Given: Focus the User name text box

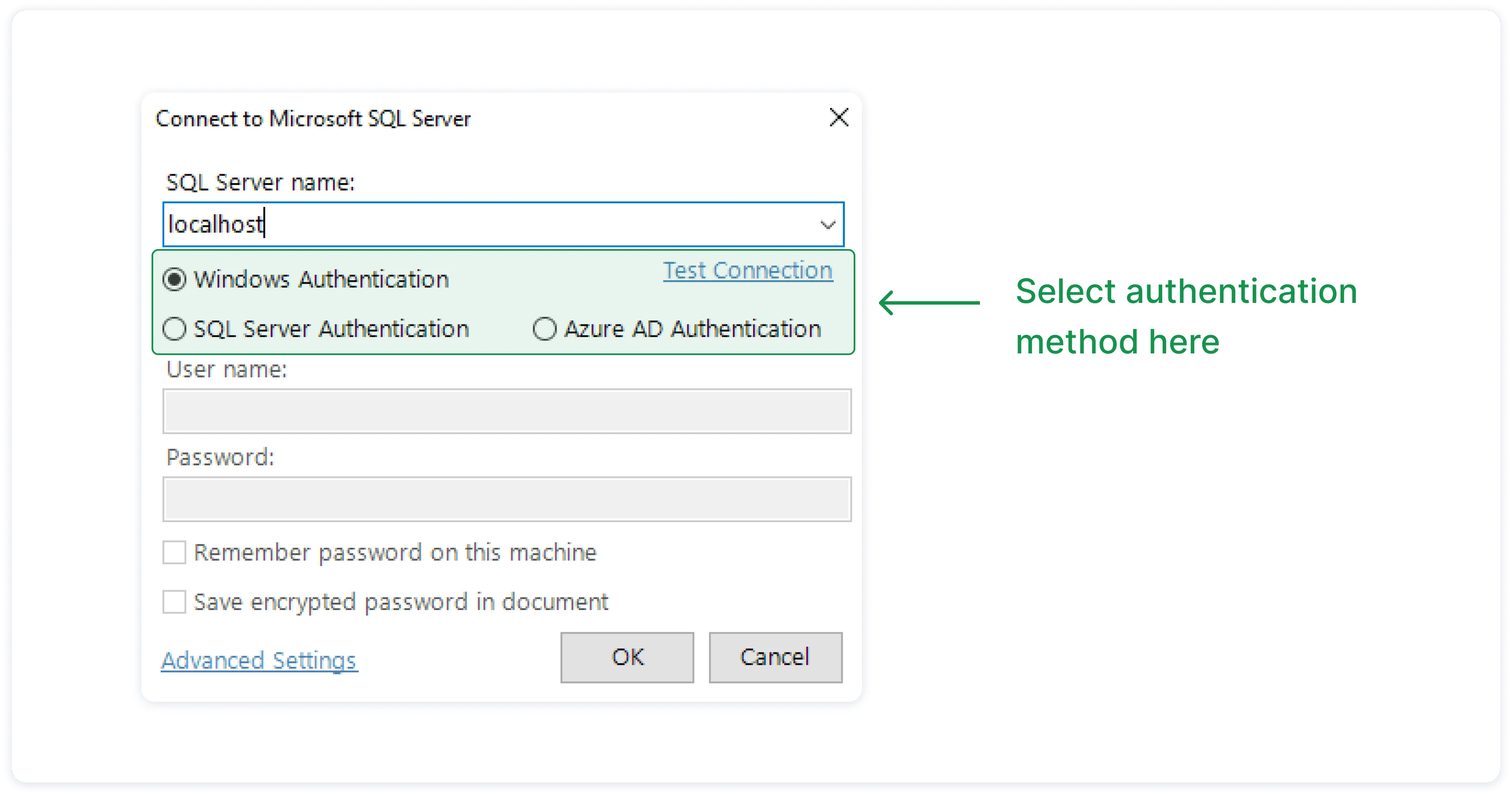Looking at the screenshot, I should coord(506,411).
